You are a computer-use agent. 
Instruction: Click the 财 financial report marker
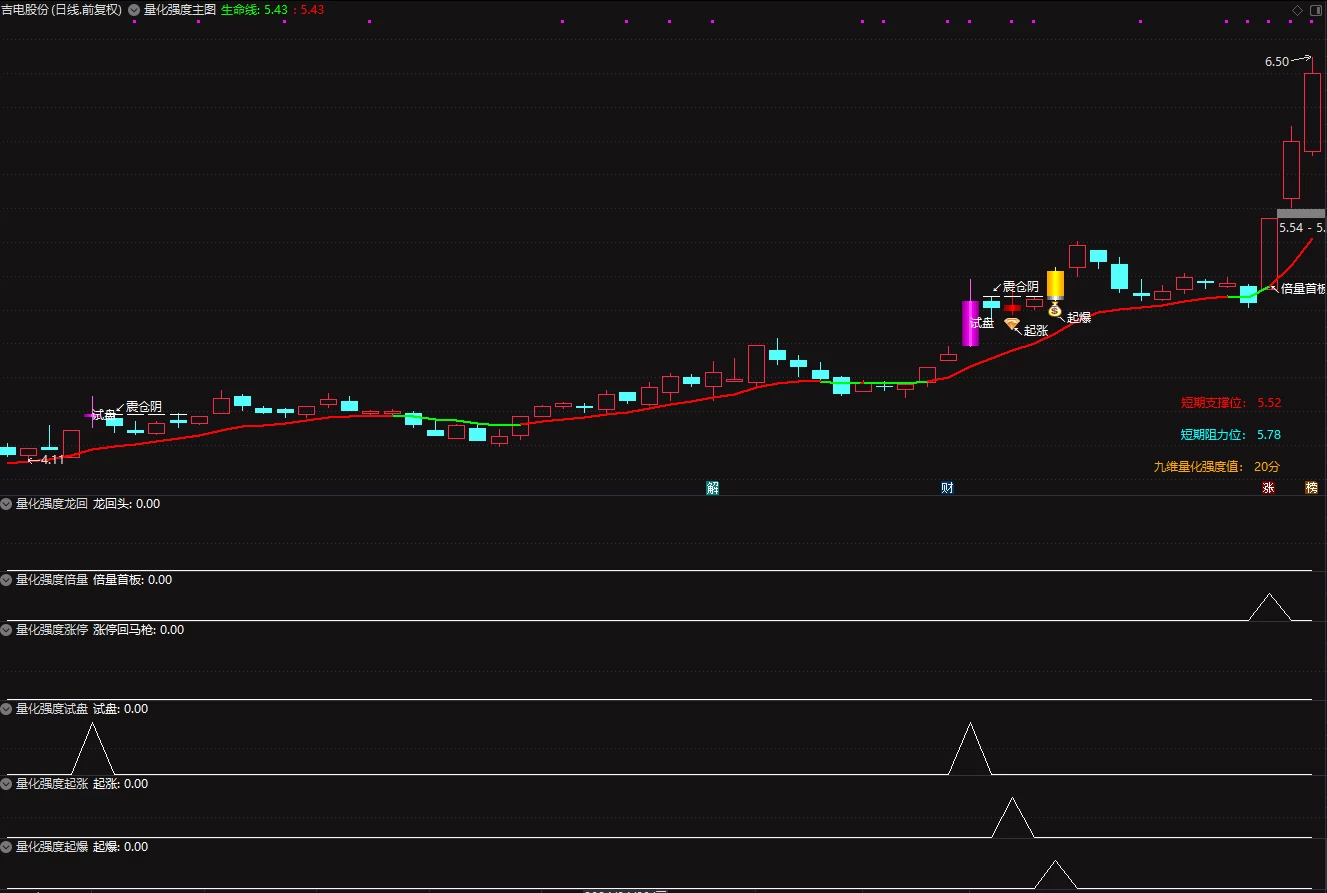947,488
